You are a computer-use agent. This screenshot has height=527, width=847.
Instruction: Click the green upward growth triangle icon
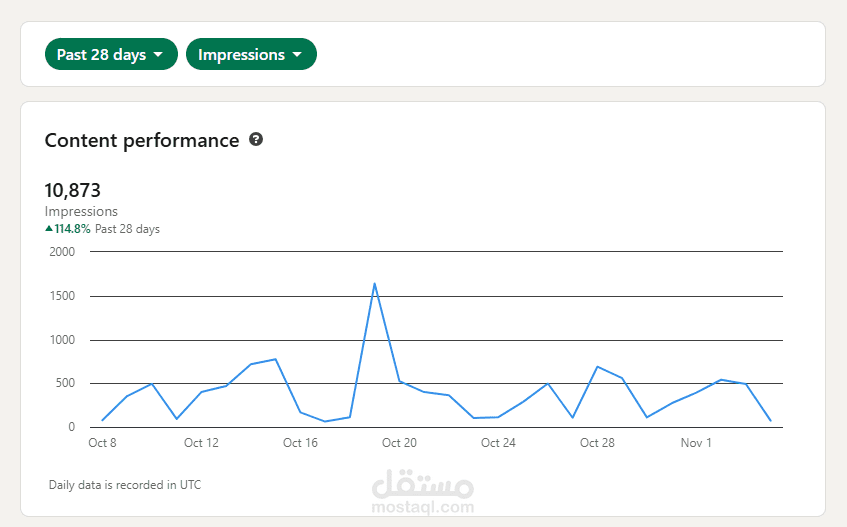[49, 229]
